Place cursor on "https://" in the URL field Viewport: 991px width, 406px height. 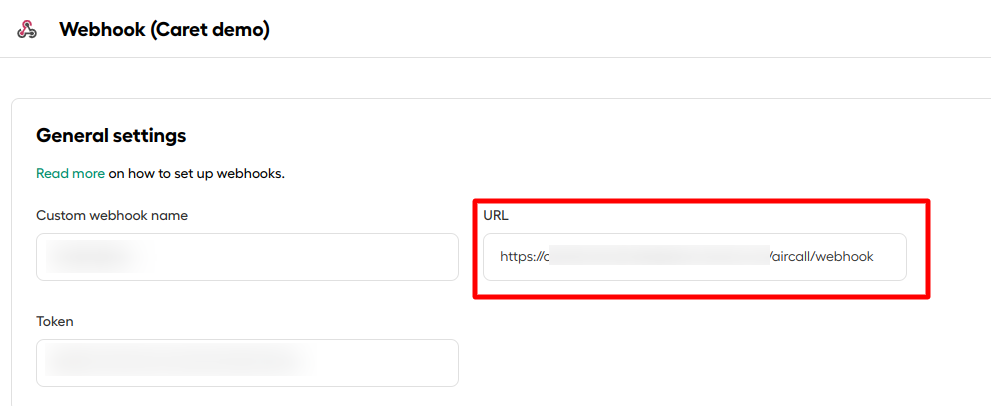pyautogui.click(x=521, y=257)
